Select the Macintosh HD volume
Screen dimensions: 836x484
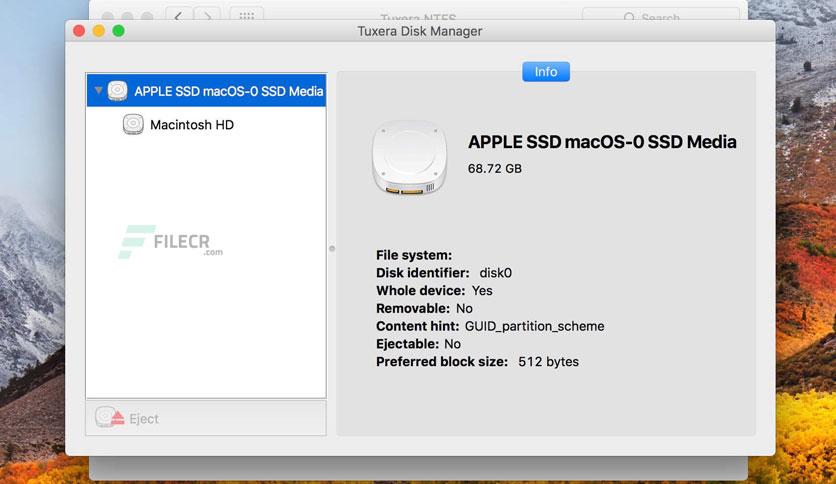point(206,124)
